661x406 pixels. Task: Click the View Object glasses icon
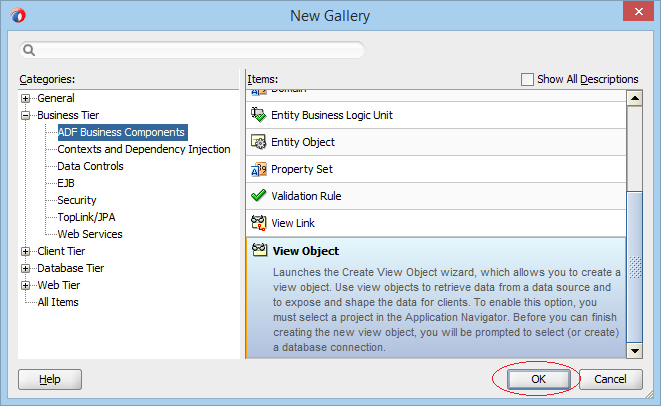click(x=259, y=250)
